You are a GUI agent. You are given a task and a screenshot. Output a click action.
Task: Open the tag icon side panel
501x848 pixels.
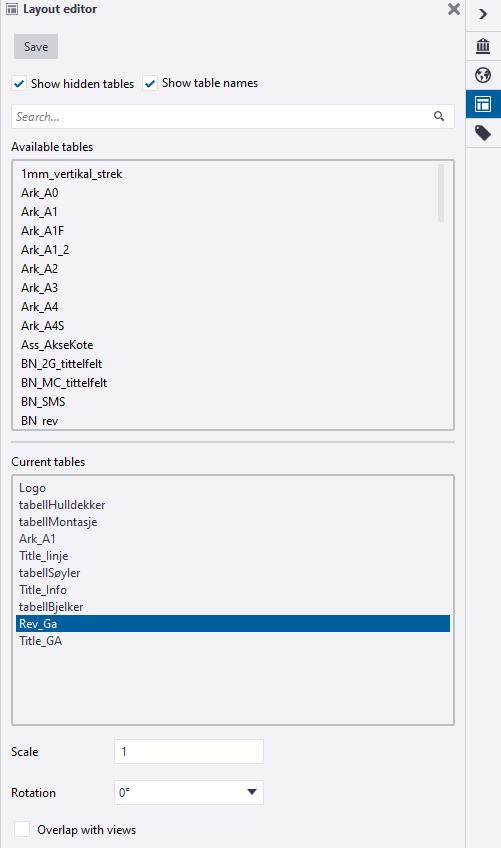click(483, 132)
